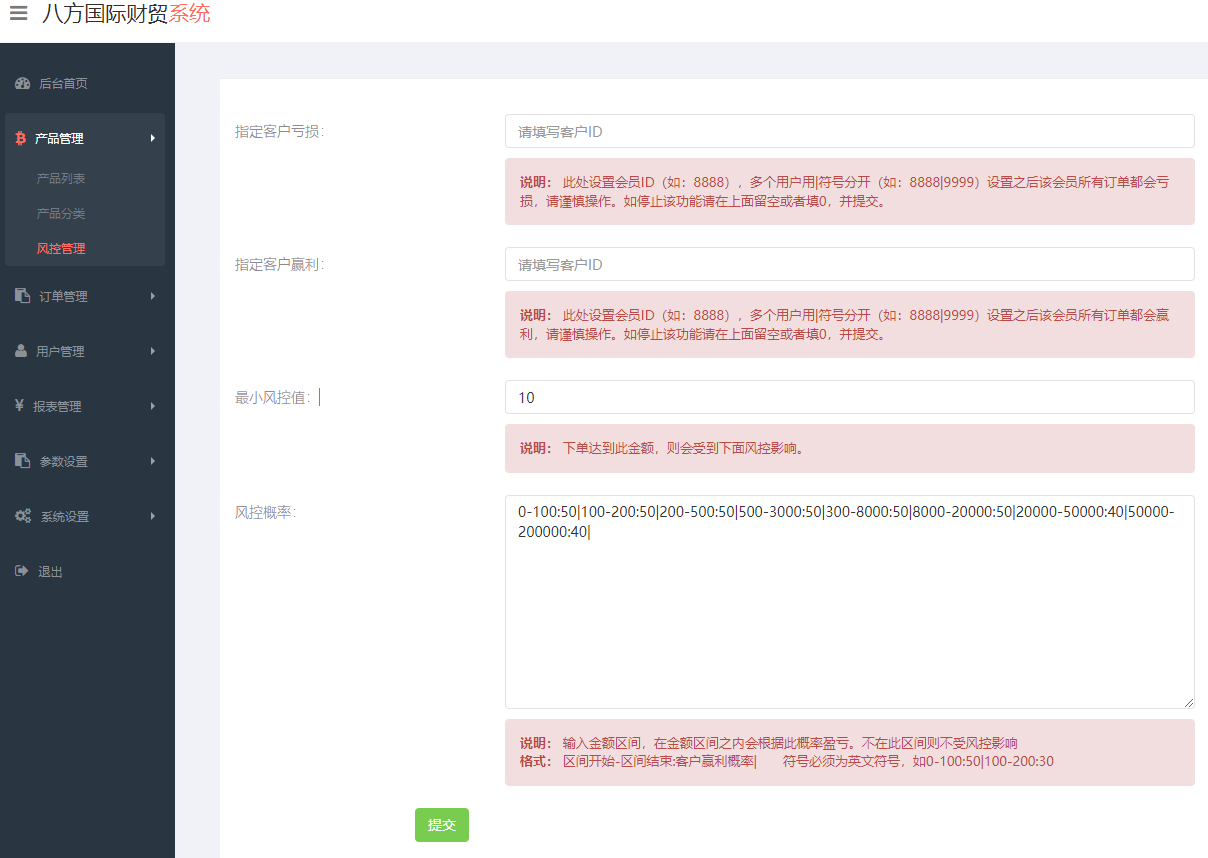Screen dimensions: 1208x858
Task: Expand the 订单管理 submenu arrow
Action: coord(152,296)
